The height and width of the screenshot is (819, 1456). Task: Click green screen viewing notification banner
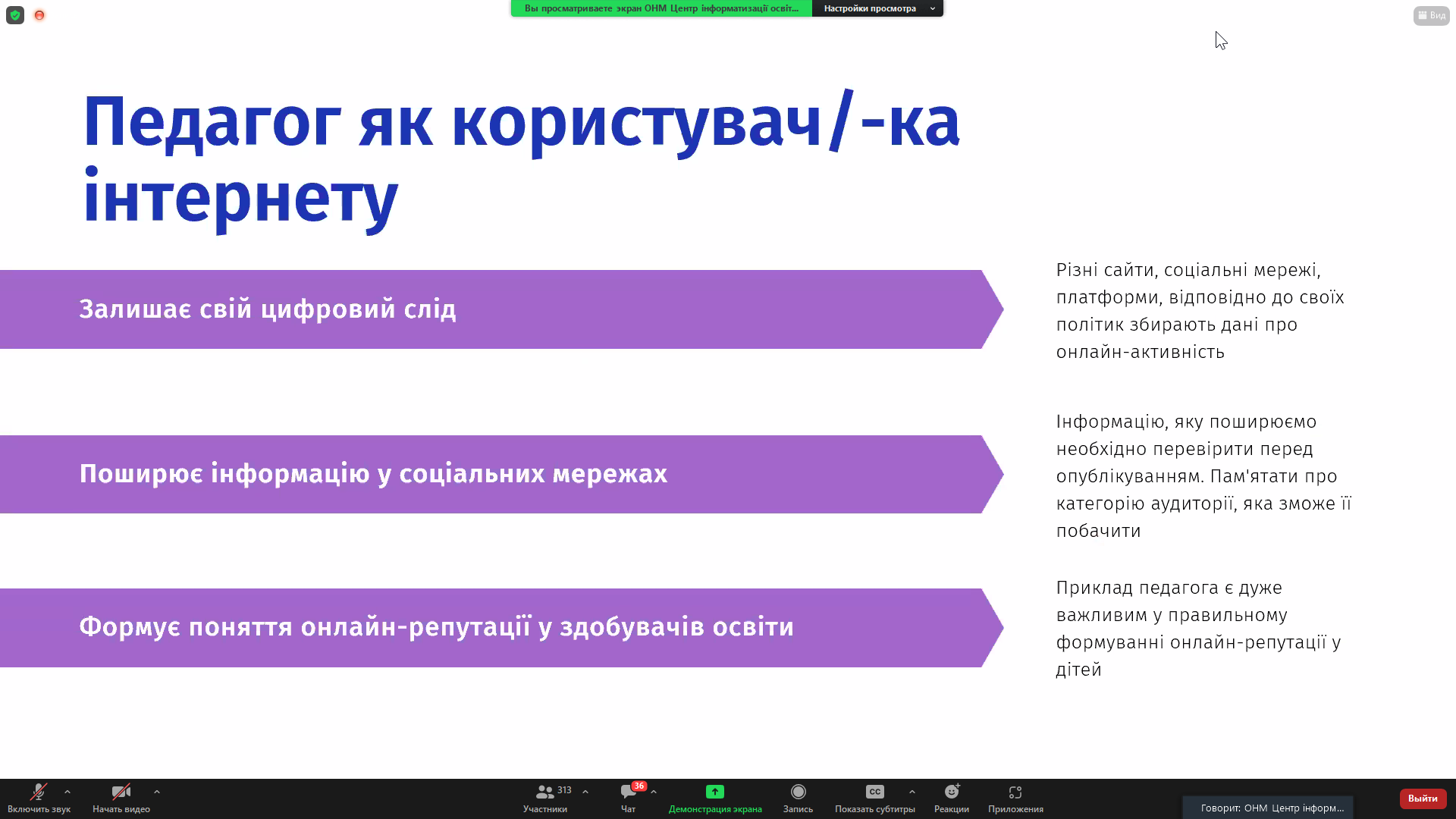[x=661, y=8]
